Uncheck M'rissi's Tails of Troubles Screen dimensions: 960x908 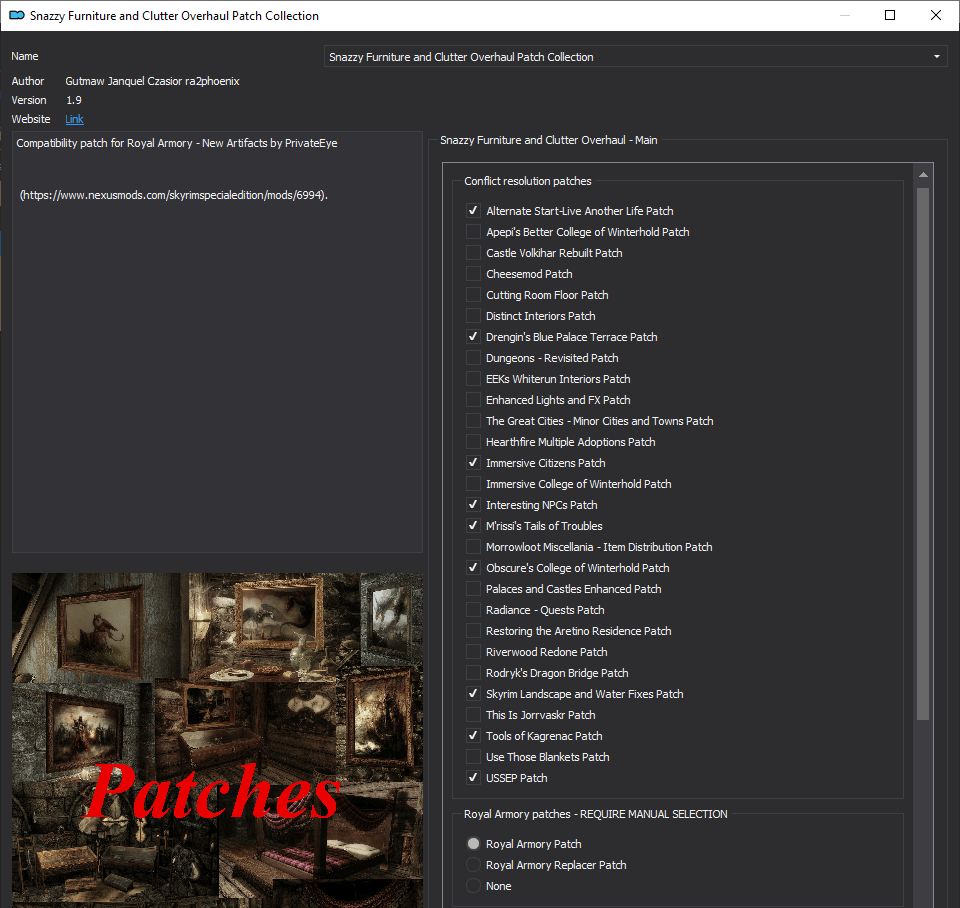(x=473, y=525)
